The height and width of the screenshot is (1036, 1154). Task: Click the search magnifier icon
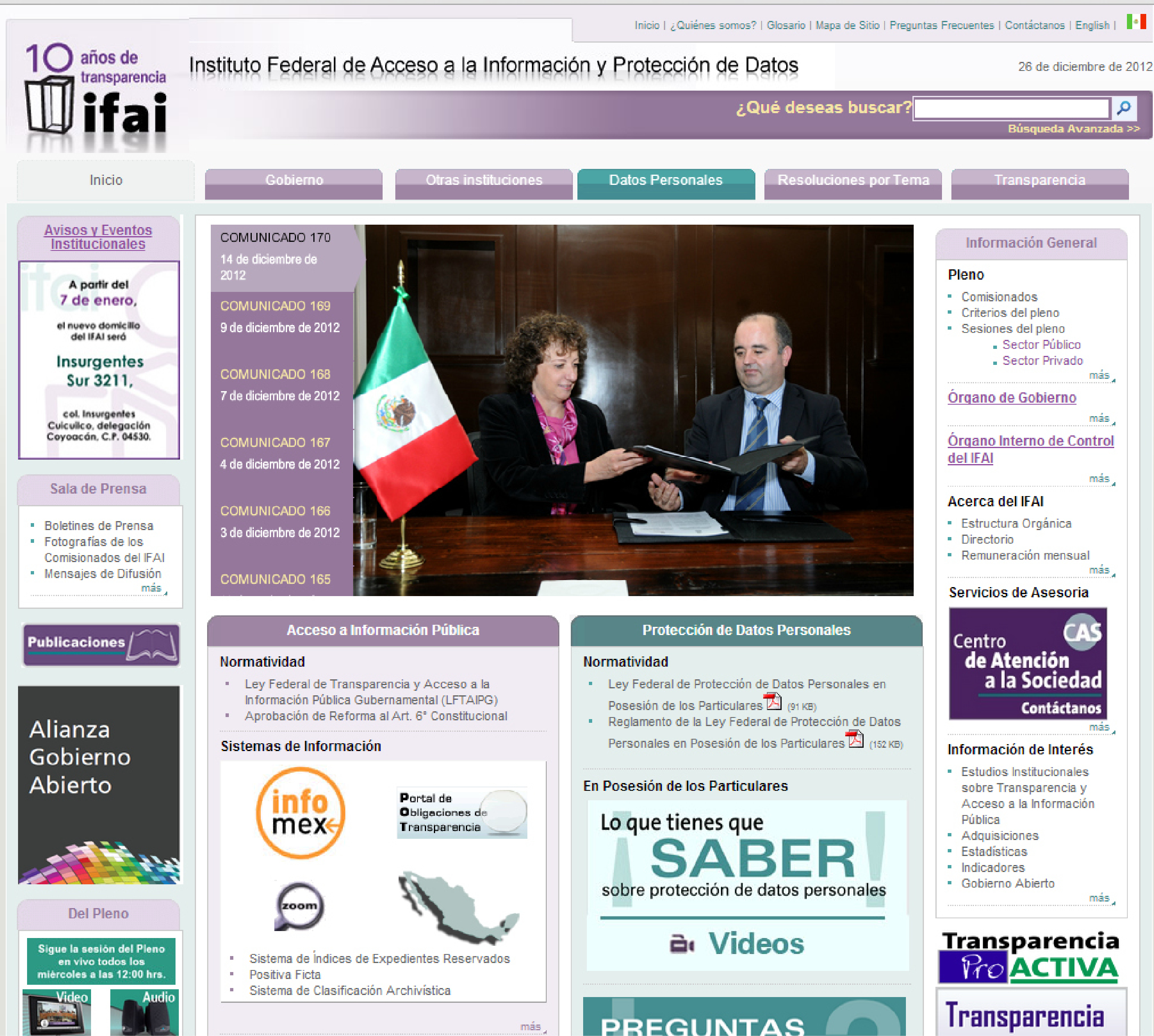click(1123, 107)
